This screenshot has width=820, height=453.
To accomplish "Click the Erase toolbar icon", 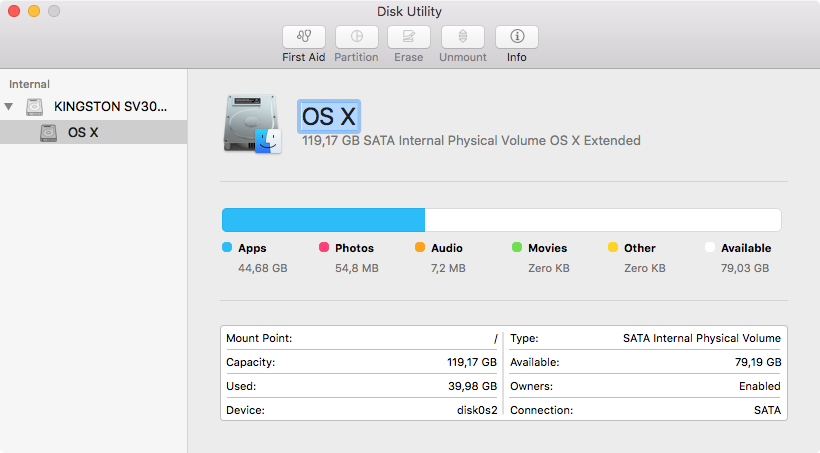I will 409,37.
